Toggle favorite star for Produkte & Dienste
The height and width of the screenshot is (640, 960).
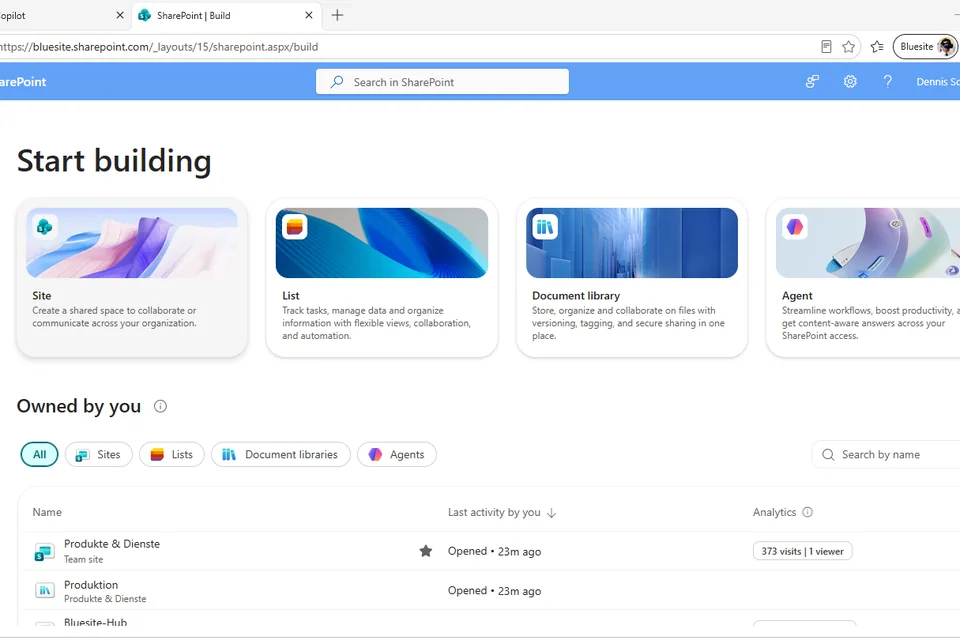[426, 551]
